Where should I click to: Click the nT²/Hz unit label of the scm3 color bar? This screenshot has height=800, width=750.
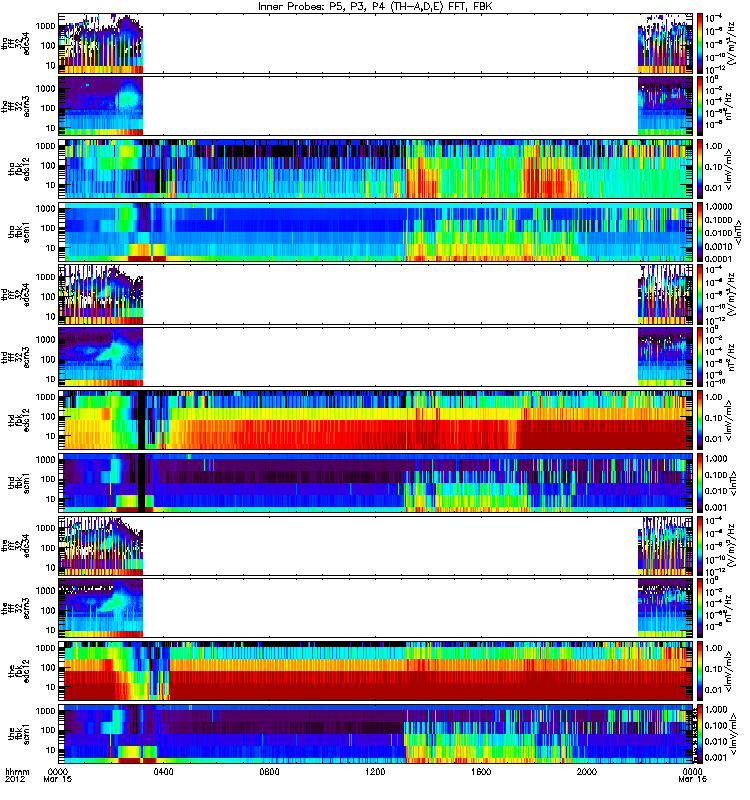pos(729,608)
